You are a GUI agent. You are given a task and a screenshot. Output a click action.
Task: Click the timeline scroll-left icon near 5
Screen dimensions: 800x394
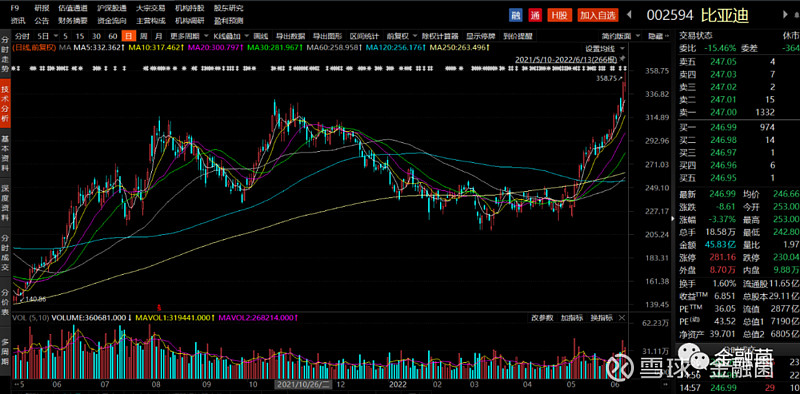tap(17, 384)
